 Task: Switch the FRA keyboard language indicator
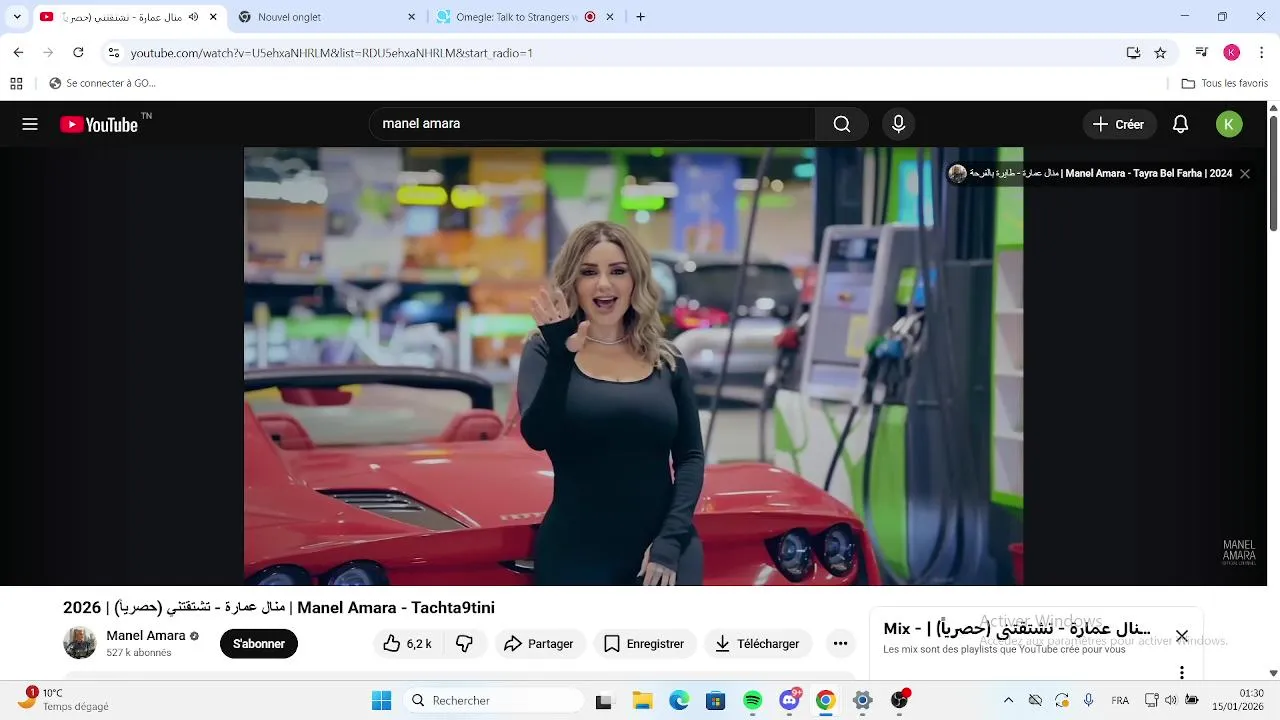click(1120, 701)
